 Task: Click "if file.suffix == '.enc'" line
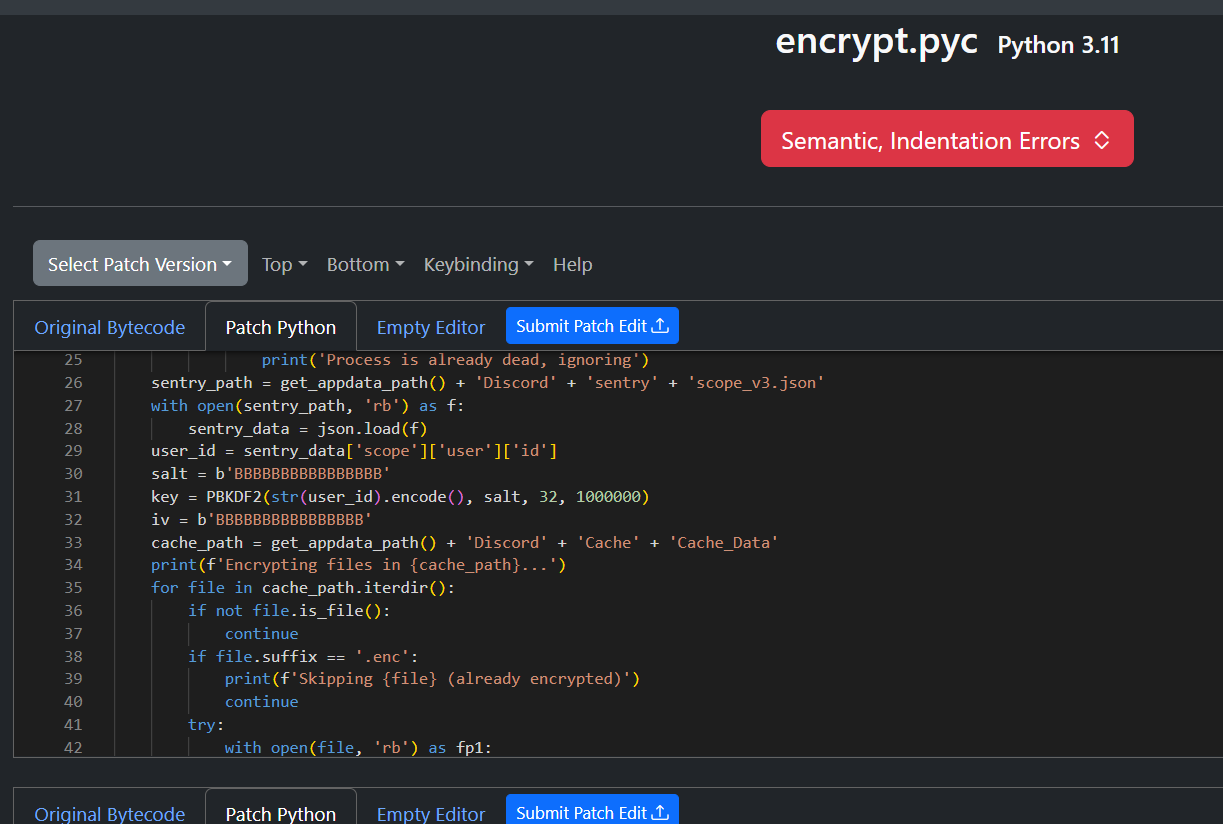(x=303, y=656)
